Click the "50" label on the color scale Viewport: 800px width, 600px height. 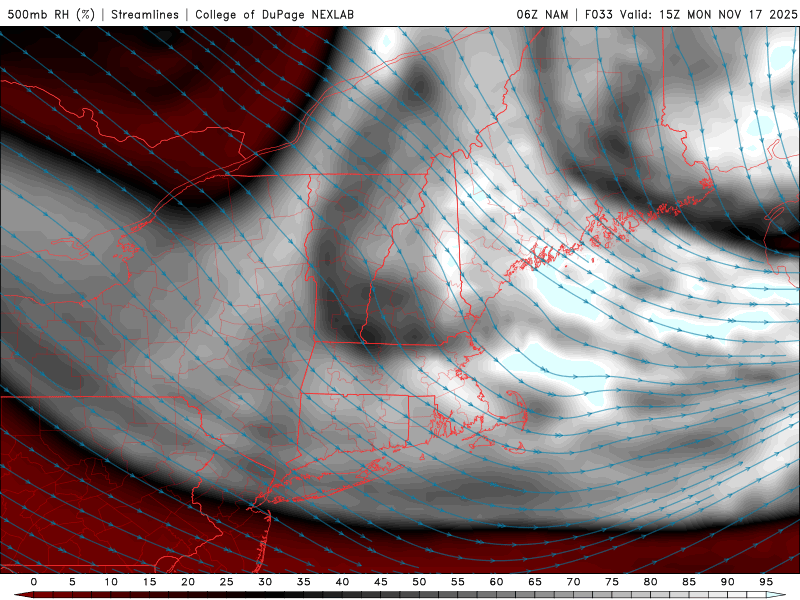tap(419, 582)
